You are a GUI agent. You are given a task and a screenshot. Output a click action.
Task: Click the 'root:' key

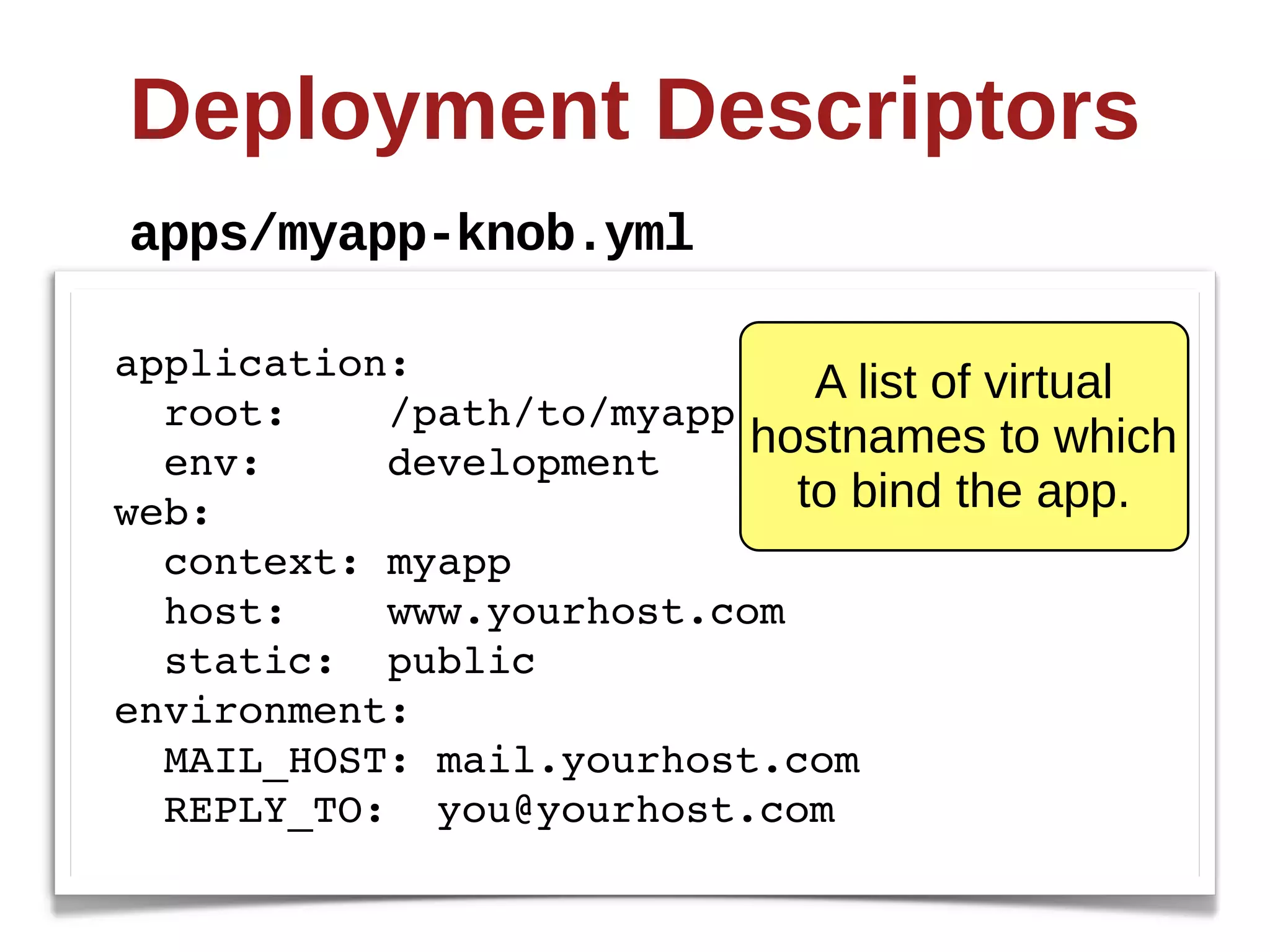224,413
